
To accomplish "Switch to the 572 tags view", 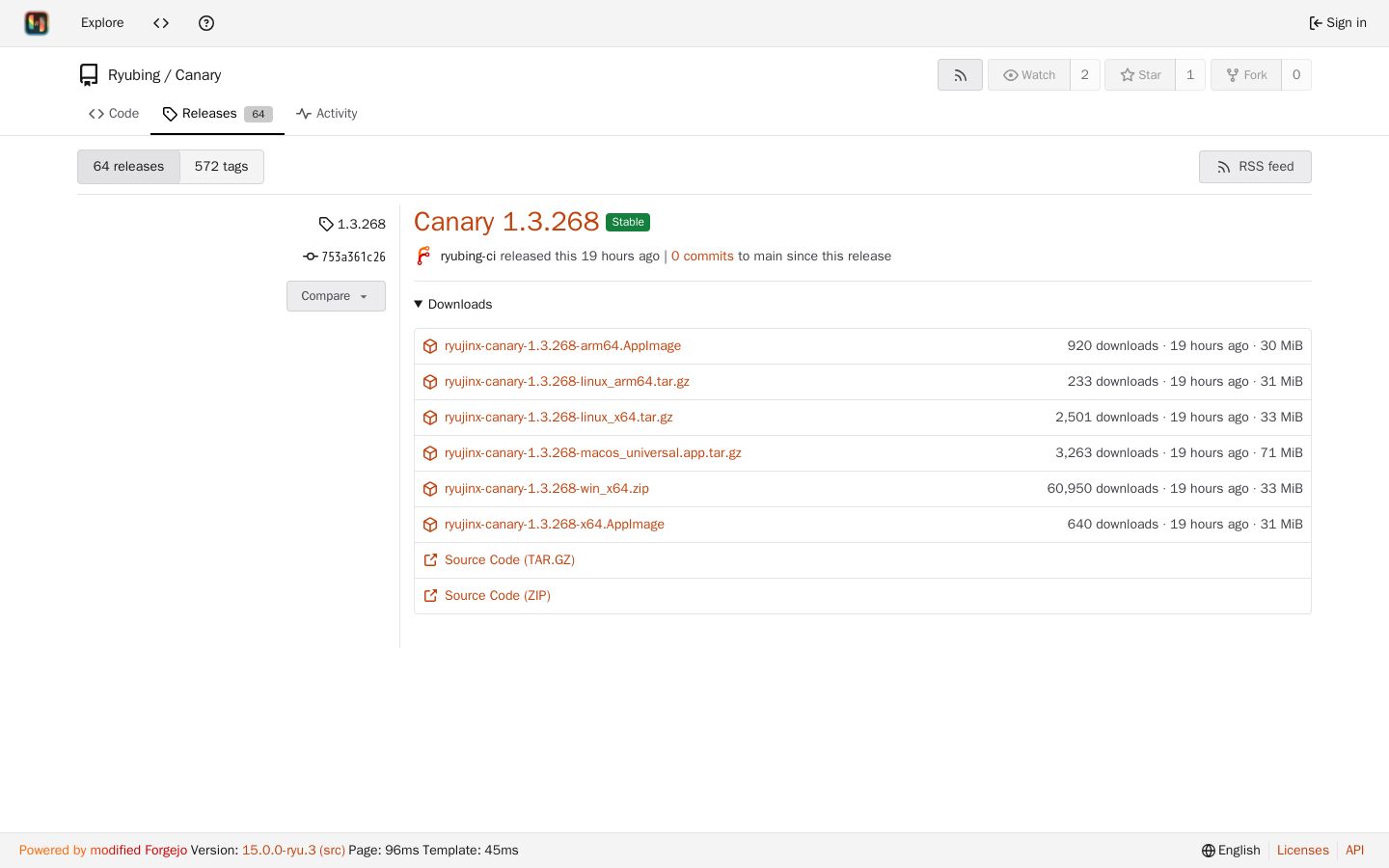I will click(221, 167).
